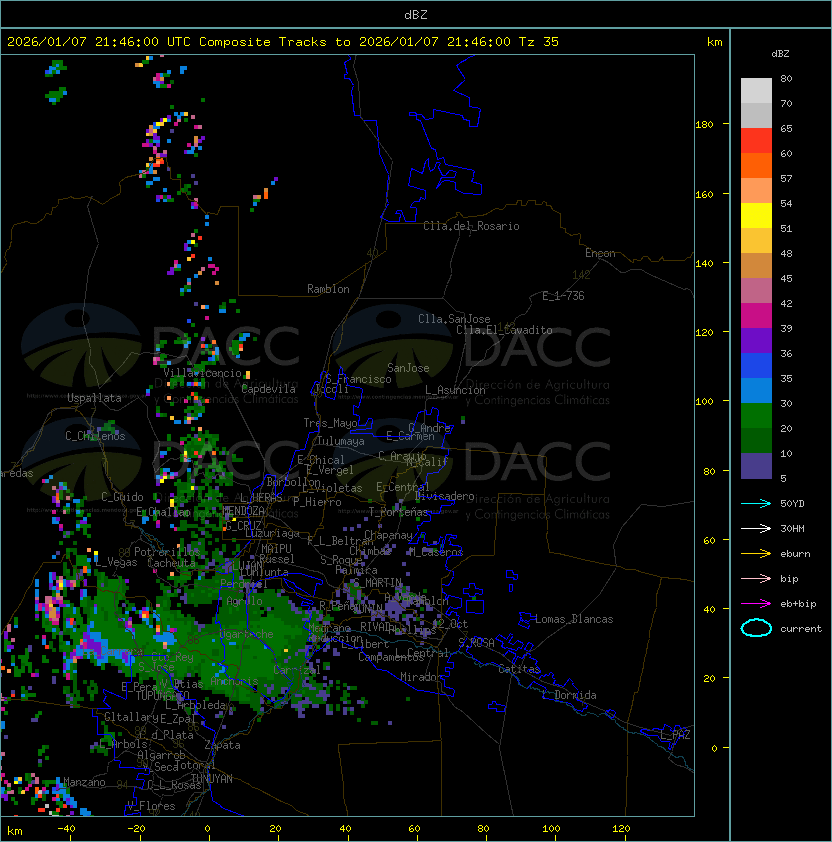Select the 'Capdevila' map label

tap(268, 389)
